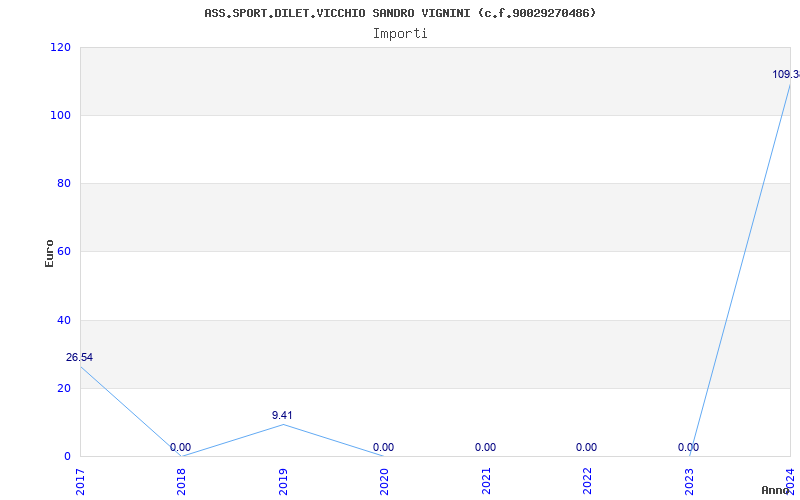This screenshot has height=500, width=800.
Task: Click the 100 y-axis tick label
Action: pyautogui.click(x=60, y=115)
